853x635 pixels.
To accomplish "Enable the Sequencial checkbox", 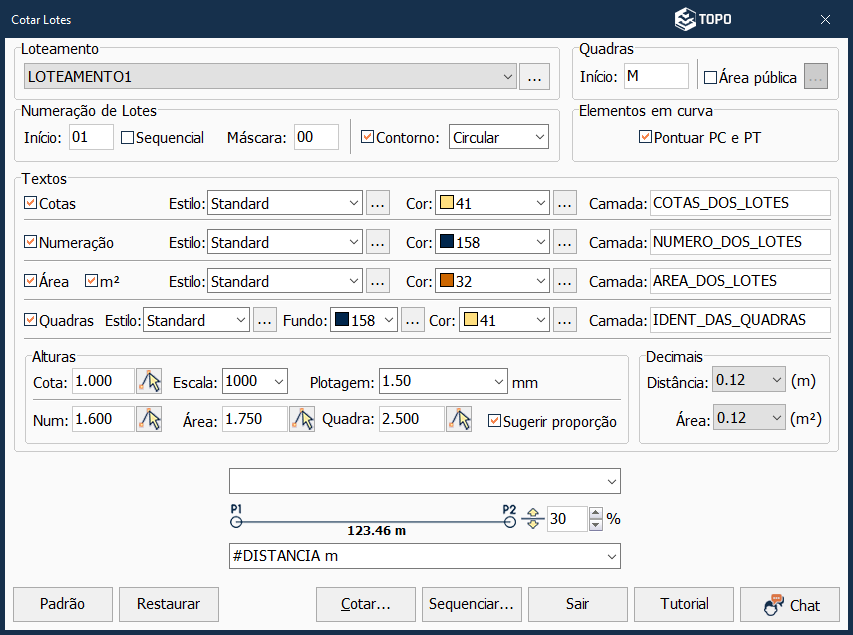I will tap(127, 138).
